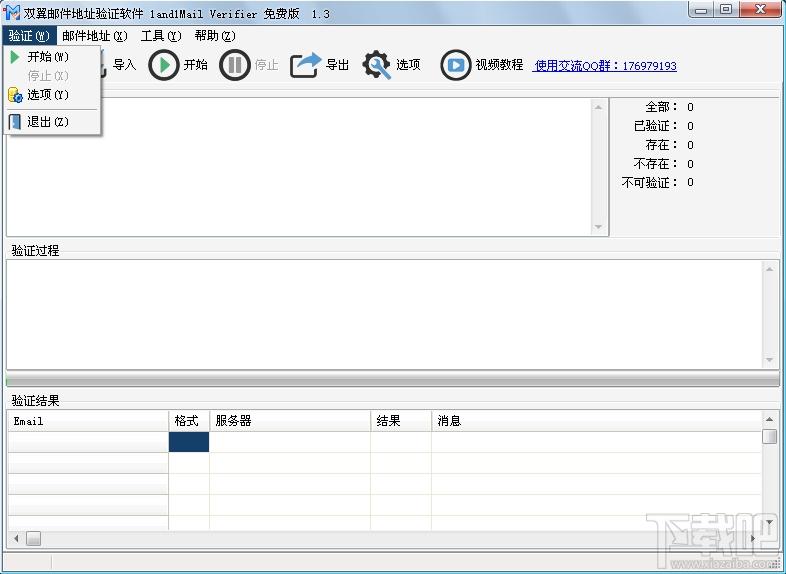
Task: Click the left arrow of the horizontal scrollbar
Action: pos(16,538)
